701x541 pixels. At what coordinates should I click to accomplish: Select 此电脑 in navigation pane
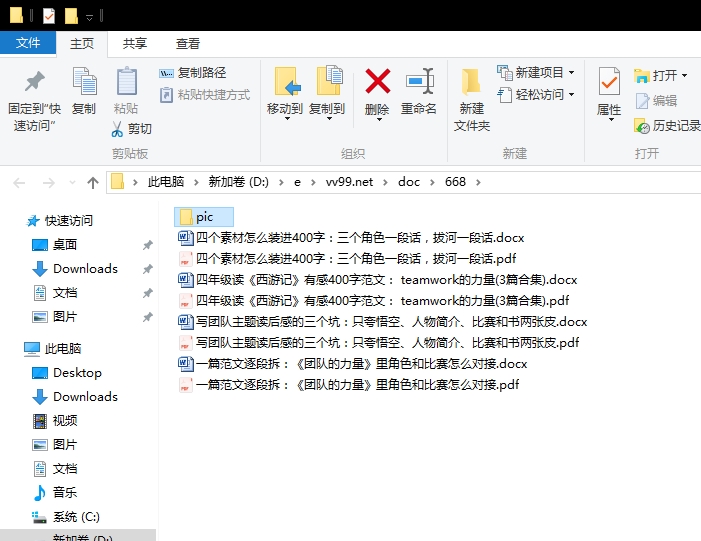click(53, 348)
